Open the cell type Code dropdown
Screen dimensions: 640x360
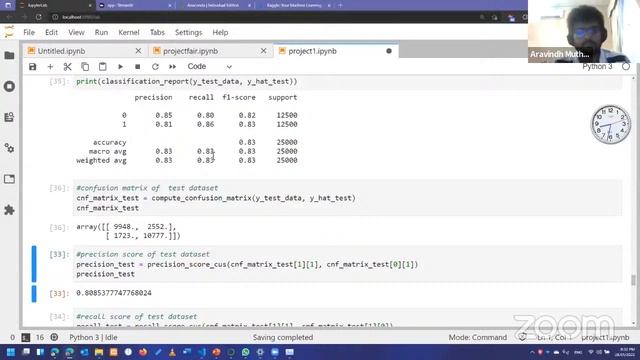(209, 67)
